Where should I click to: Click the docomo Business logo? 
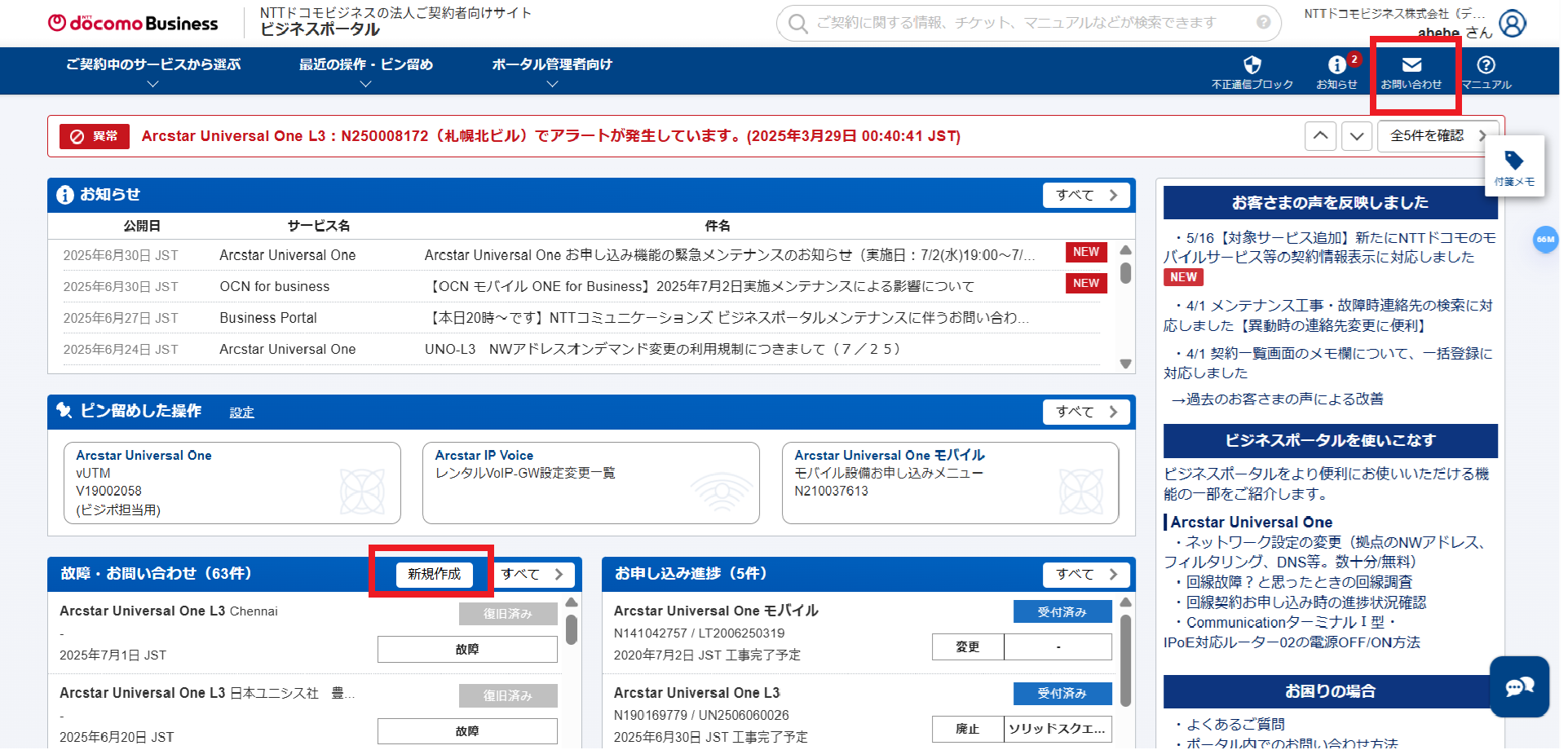(133, 24)
